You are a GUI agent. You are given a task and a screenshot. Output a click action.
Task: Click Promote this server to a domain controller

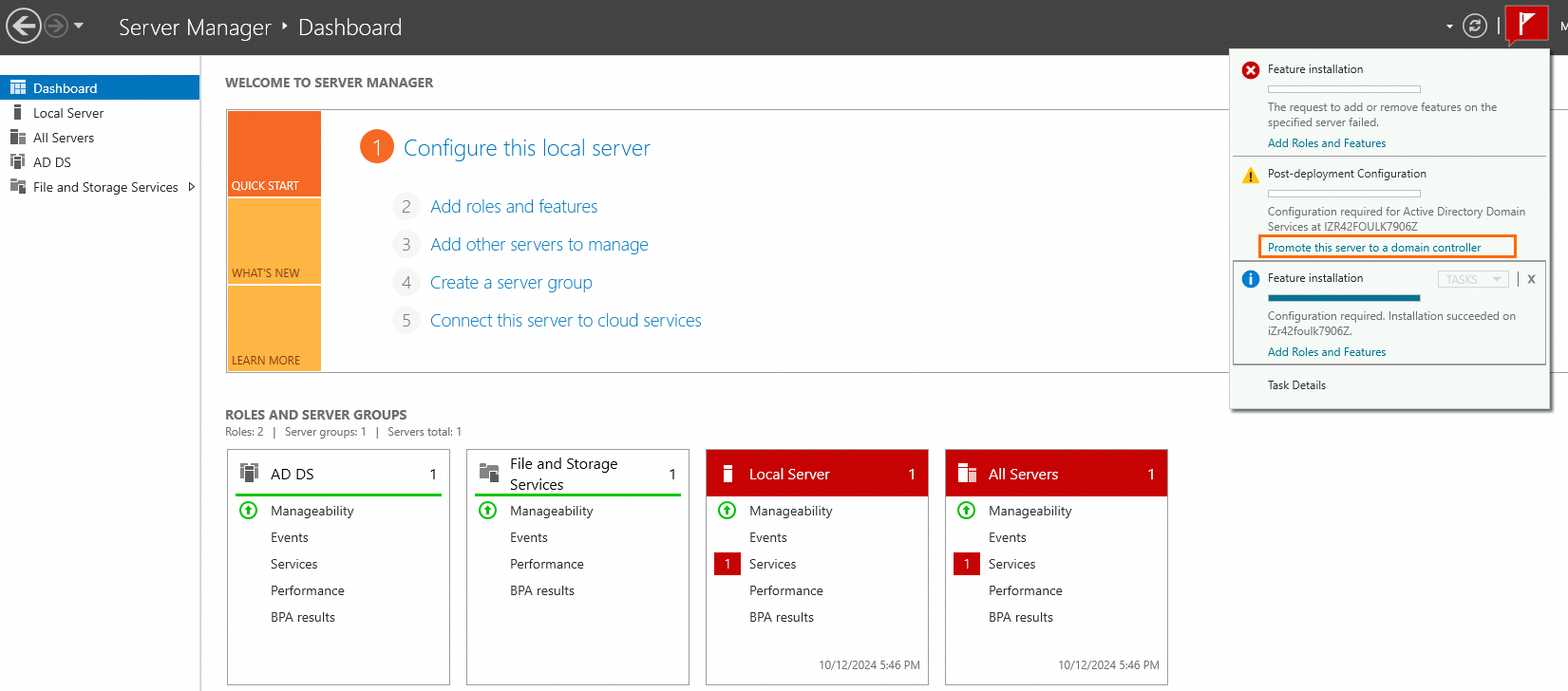tap(1373, 248)
